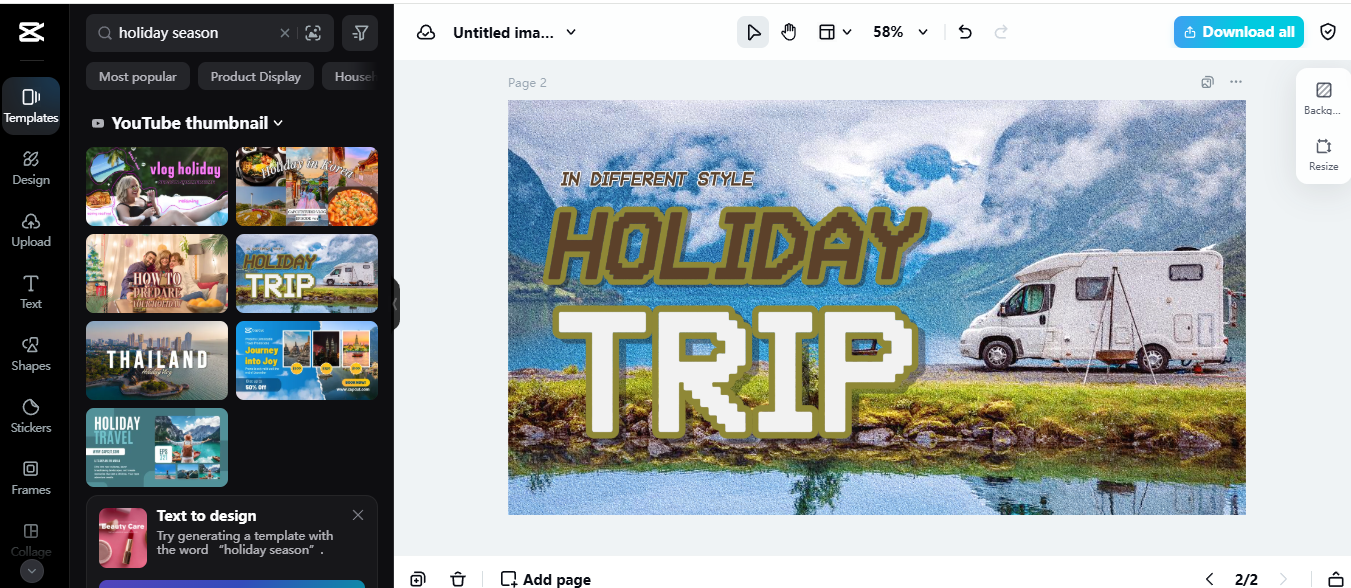
Task: Choose the Thailand template thumbnail
Action: [x=157, y=360]
